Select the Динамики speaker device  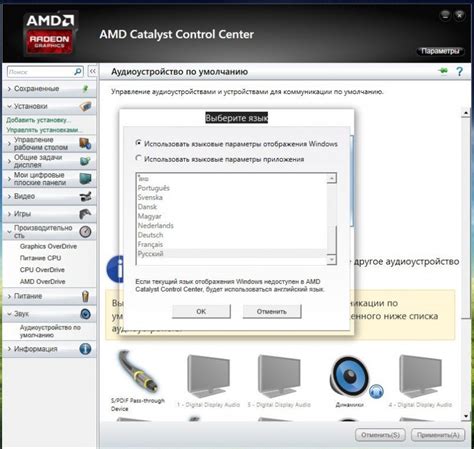(x=349, y=376)
